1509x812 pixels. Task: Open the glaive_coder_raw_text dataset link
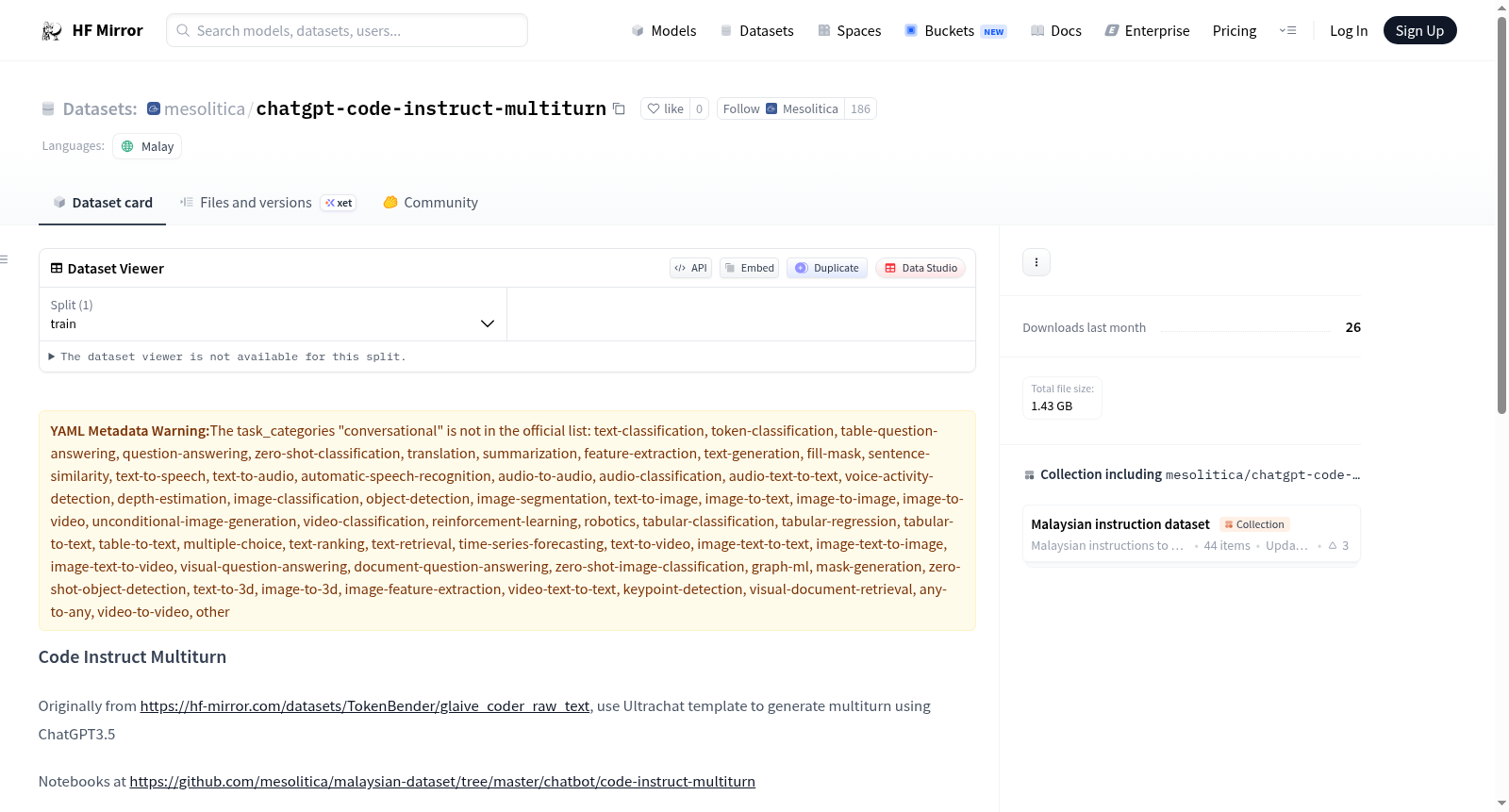(365, 705)
